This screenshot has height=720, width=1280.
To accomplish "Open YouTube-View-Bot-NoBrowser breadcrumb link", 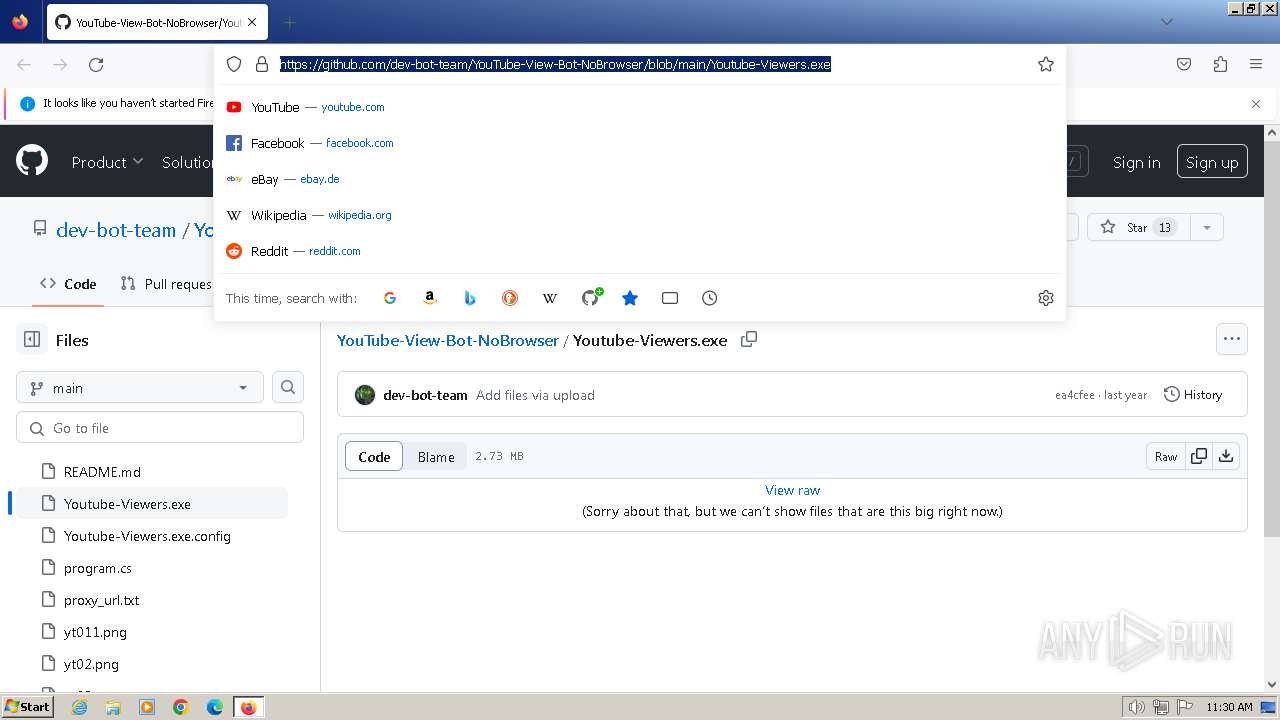I will [x=448, y=340].
